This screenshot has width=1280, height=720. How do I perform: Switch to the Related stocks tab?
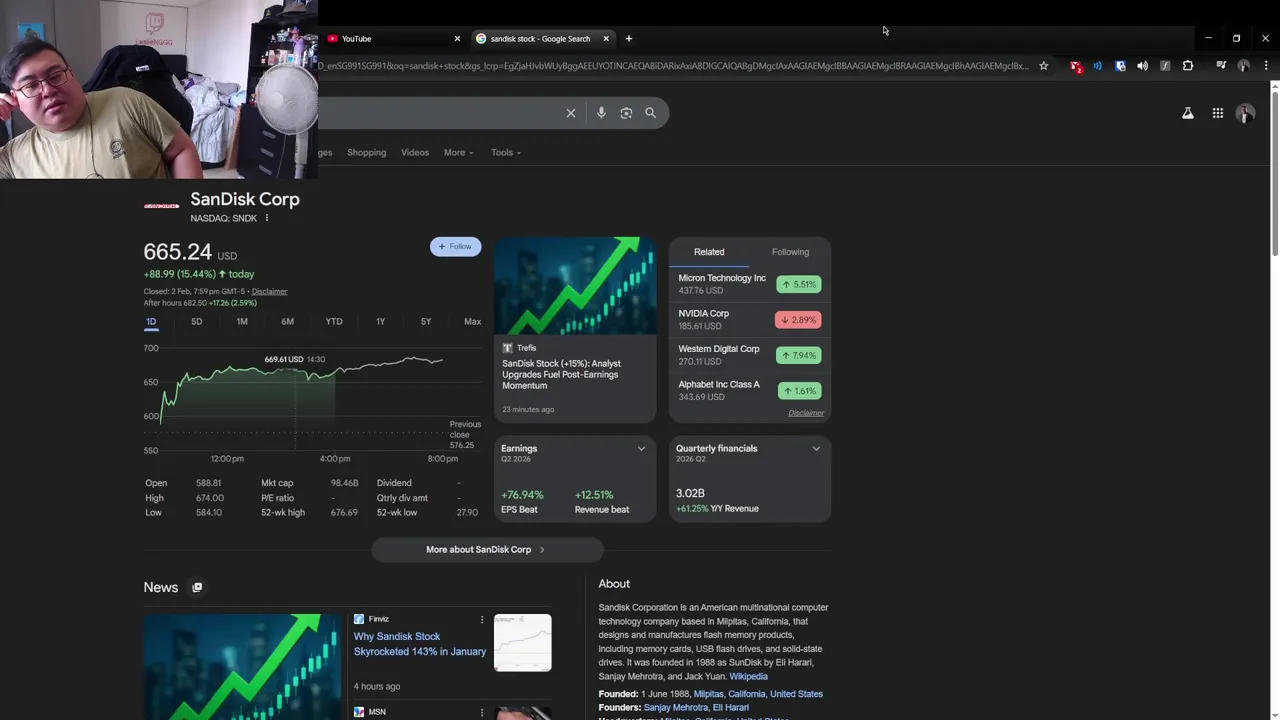709,252
